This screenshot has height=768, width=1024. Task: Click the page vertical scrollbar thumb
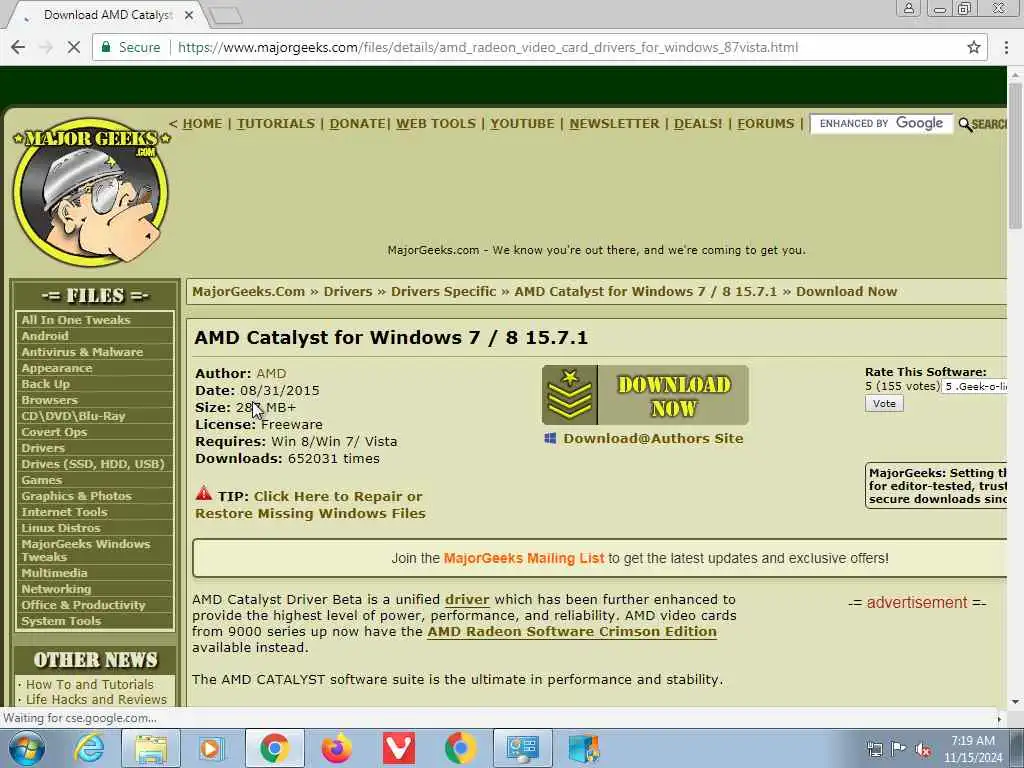point(1015,157)
